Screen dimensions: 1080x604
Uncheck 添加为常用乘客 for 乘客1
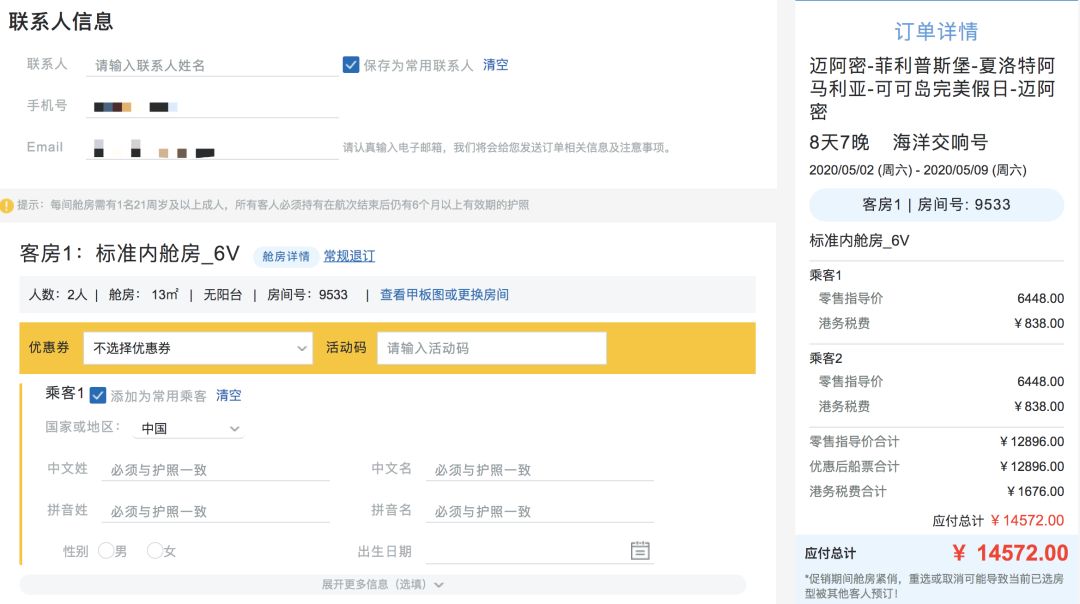(97, 395)
